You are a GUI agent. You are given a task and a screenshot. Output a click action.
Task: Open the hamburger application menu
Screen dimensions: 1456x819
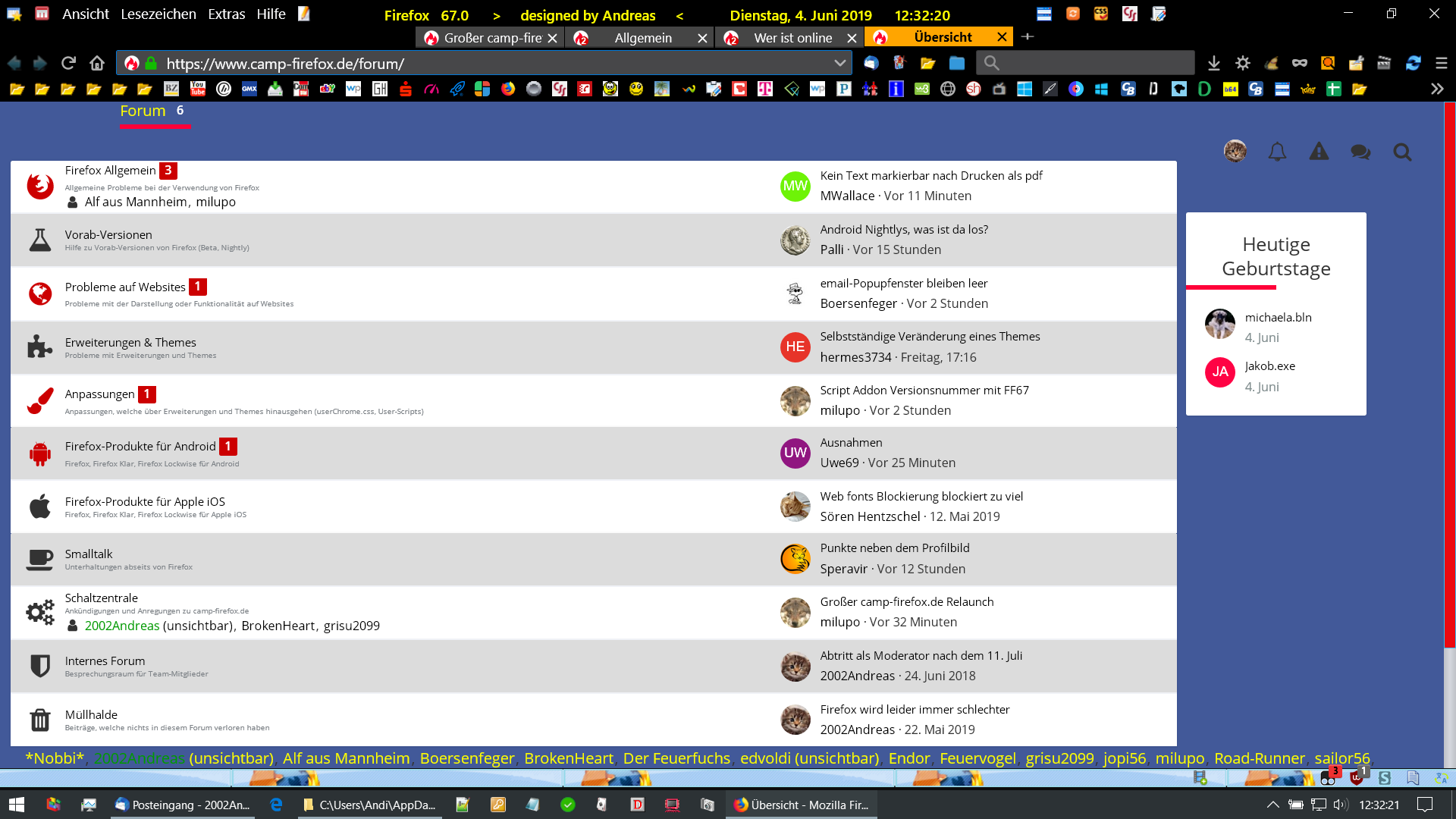tap(1441, 63)
